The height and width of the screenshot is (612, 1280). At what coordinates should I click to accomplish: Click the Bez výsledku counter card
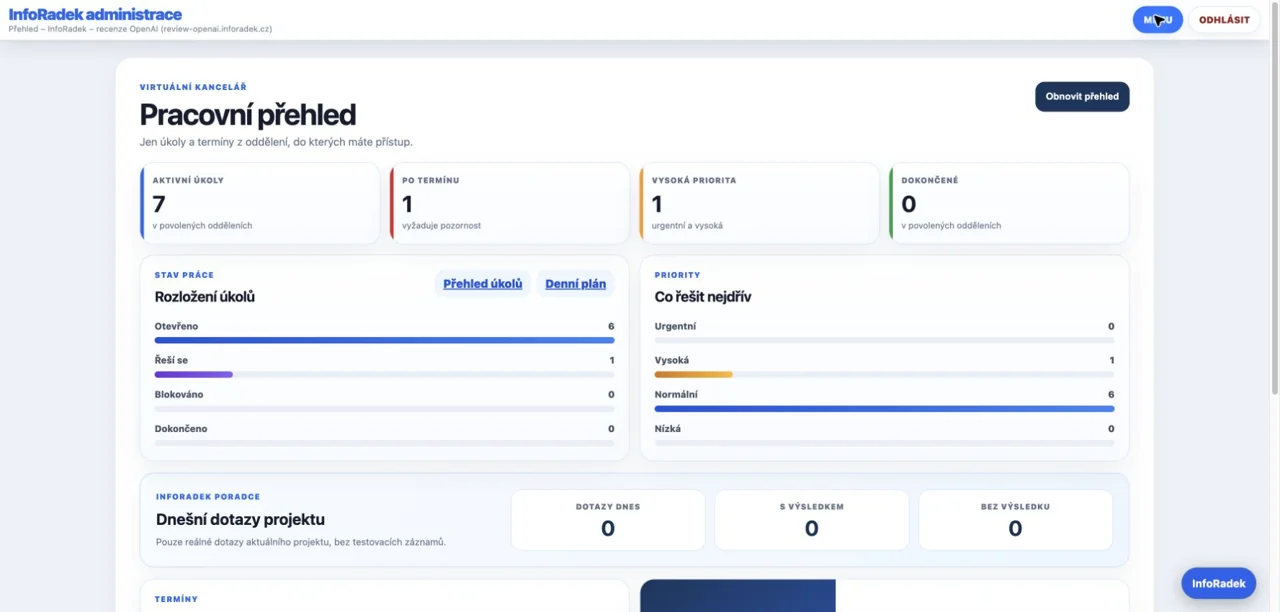click(x=1015, y=520)
